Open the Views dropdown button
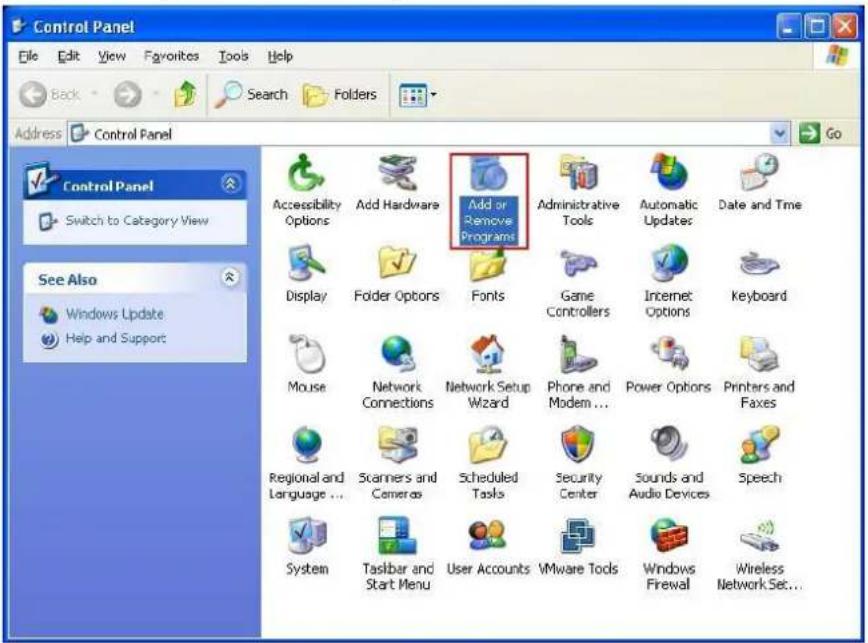This screenshot has width=868, height=643. (x=418, y=95)
